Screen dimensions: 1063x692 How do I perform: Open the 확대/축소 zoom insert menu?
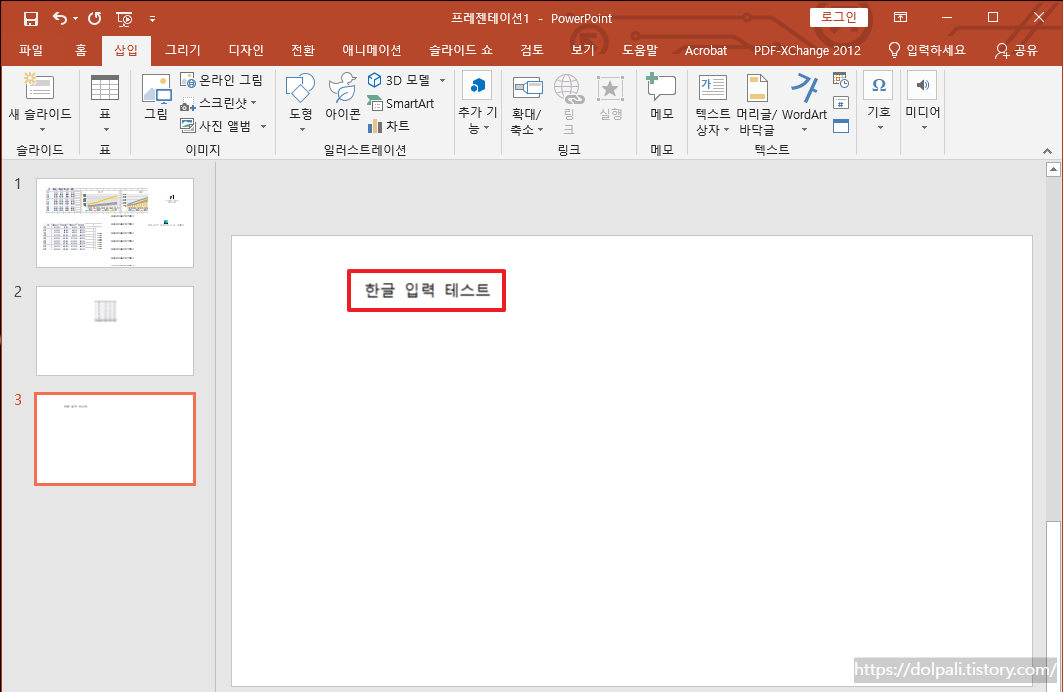[x=527, y=103]
